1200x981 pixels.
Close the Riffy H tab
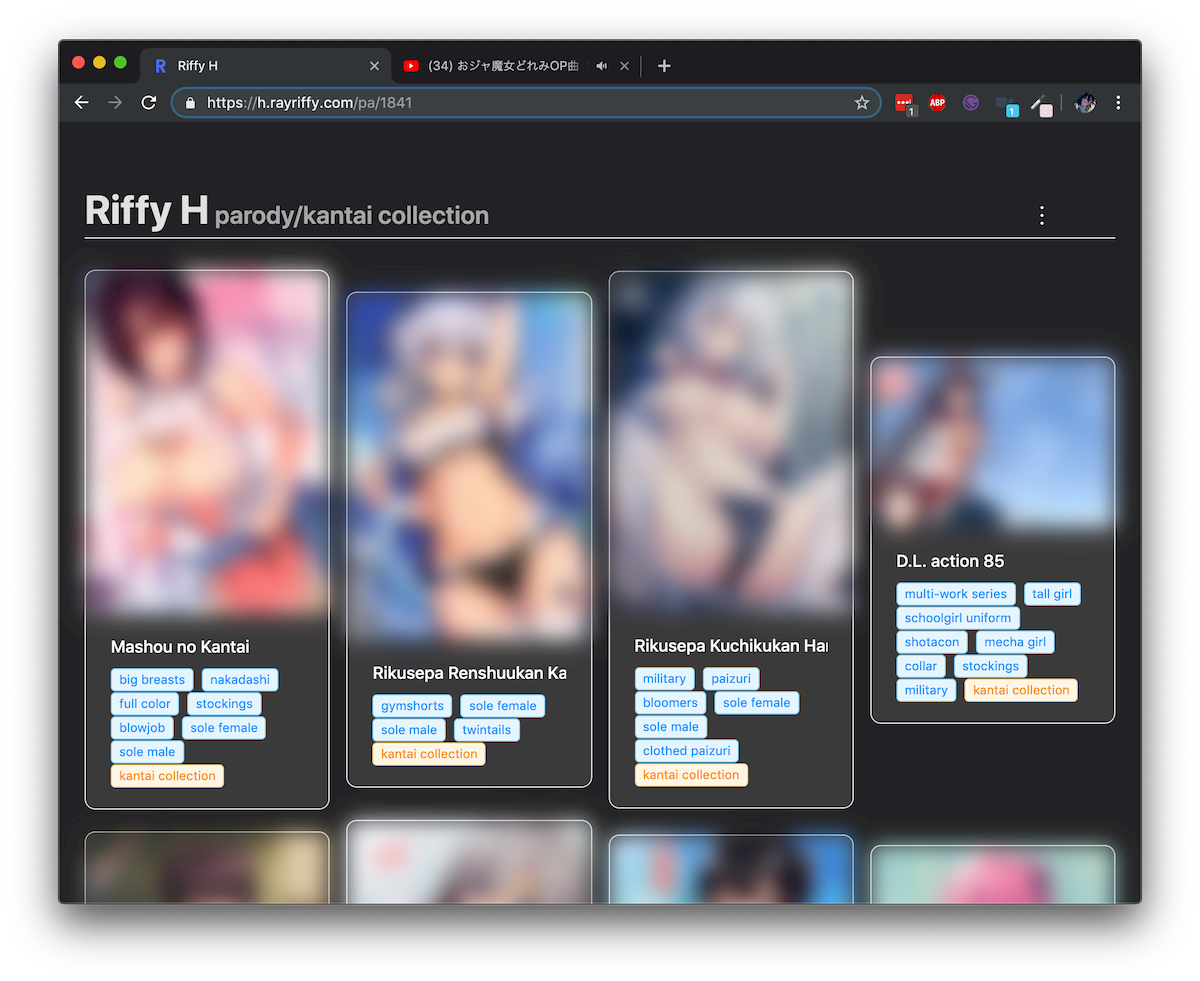pyautogui.click(x=374, y=66)
